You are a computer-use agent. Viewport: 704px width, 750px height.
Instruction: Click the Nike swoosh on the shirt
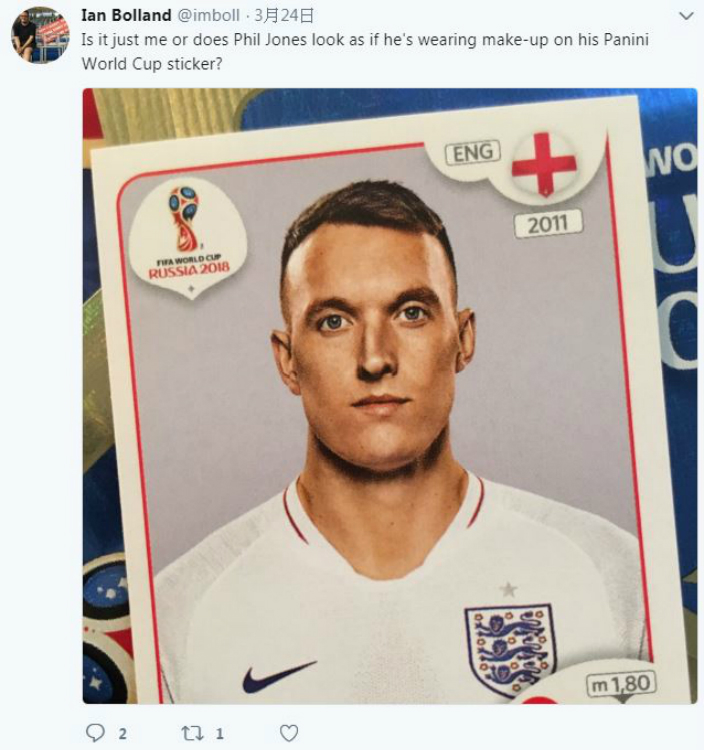[x=278, y=676]
